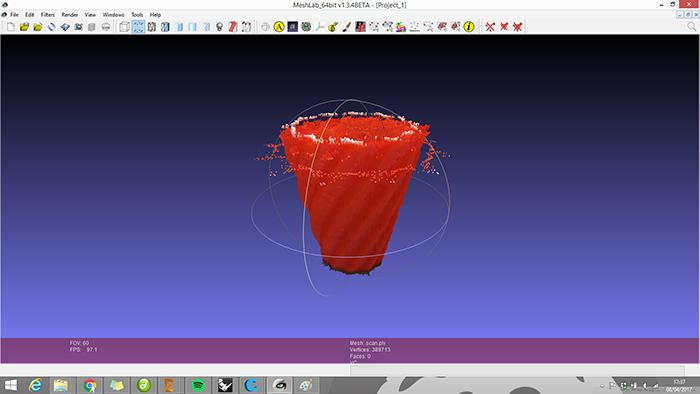Delete selected vertices (first red X)

[x=490, y=27]
